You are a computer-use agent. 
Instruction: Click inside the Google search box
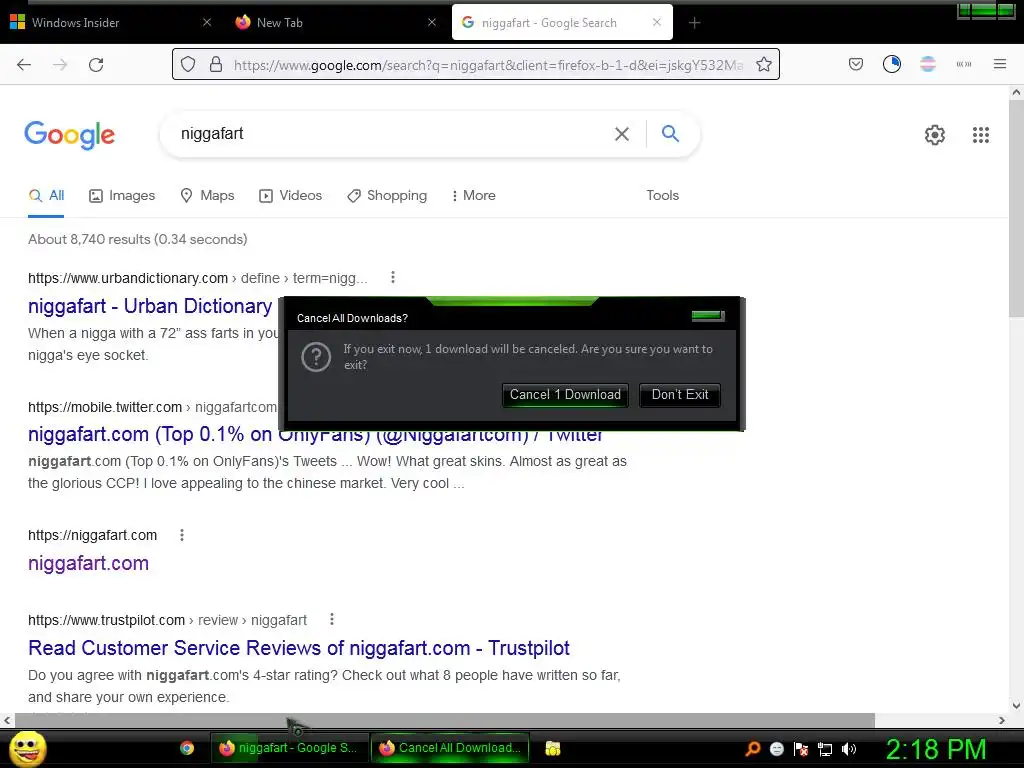click(392, 134)
